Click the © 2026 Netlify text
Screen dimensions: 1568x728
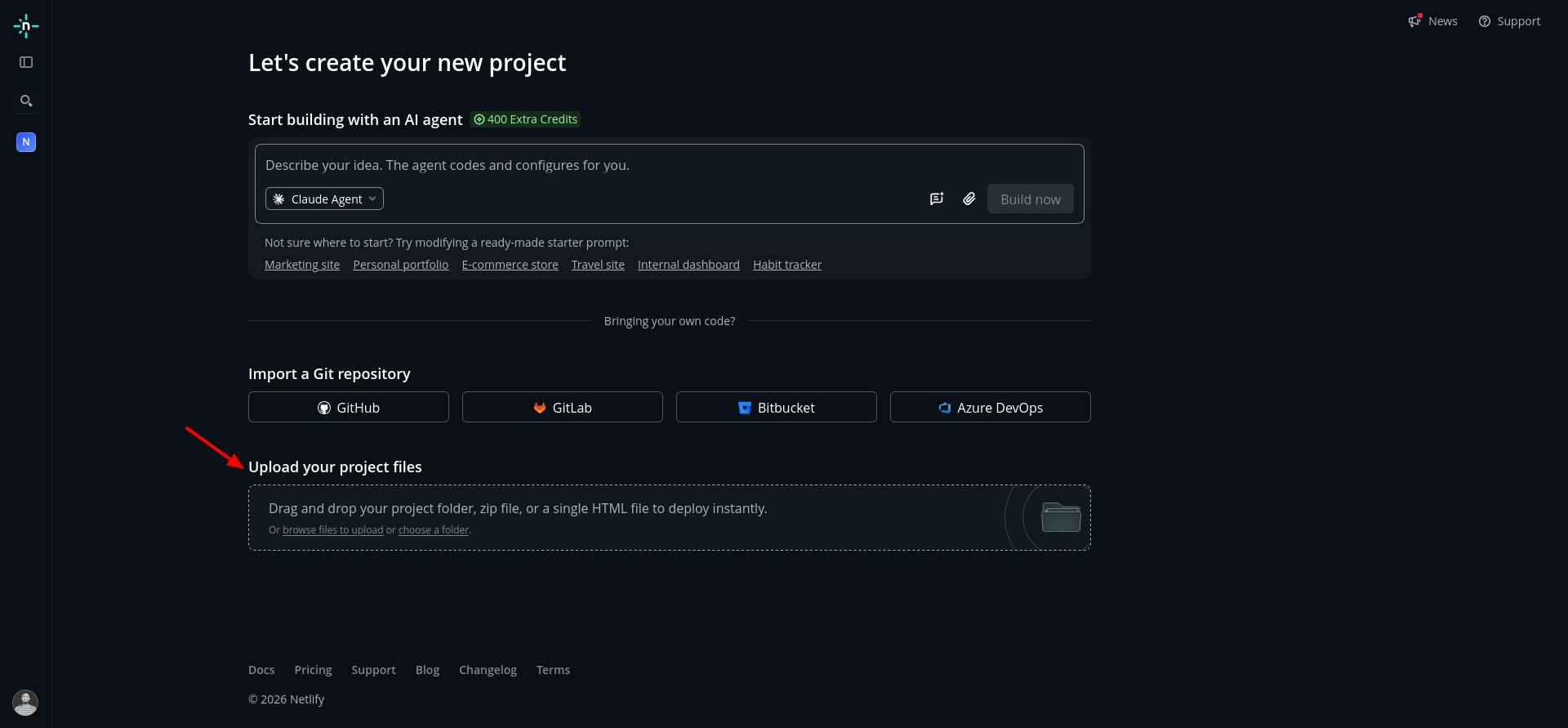(286, 699)
